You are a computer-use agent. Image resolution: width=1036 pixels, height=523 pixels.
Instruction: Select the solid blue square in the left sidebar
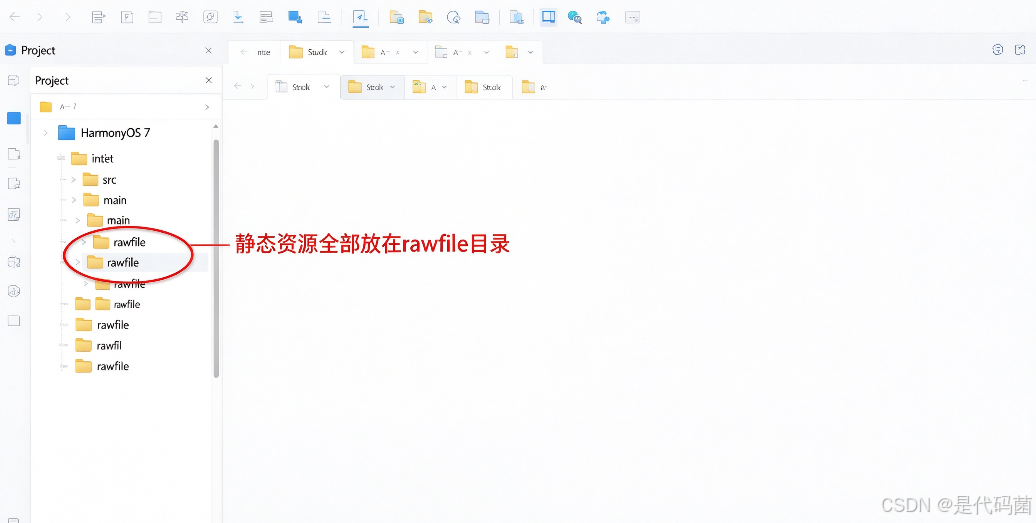click(x=14, y=118)
